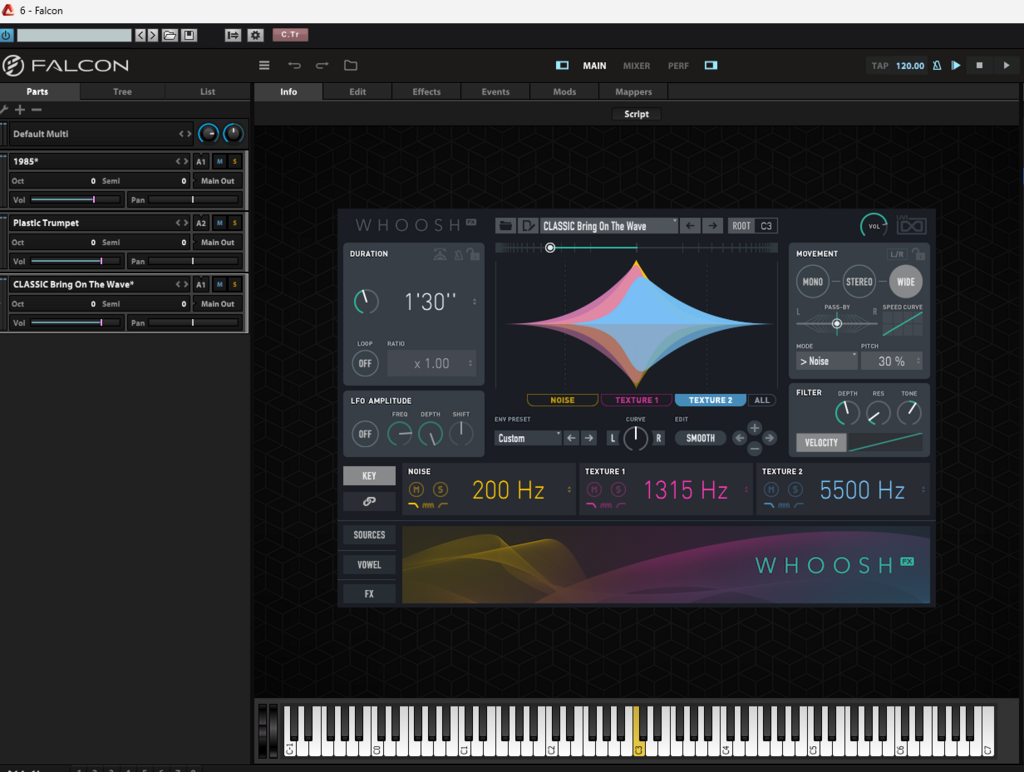Click the Default Multi preset arrows
Screen dimensions: 1024x772
click(185, 134)
